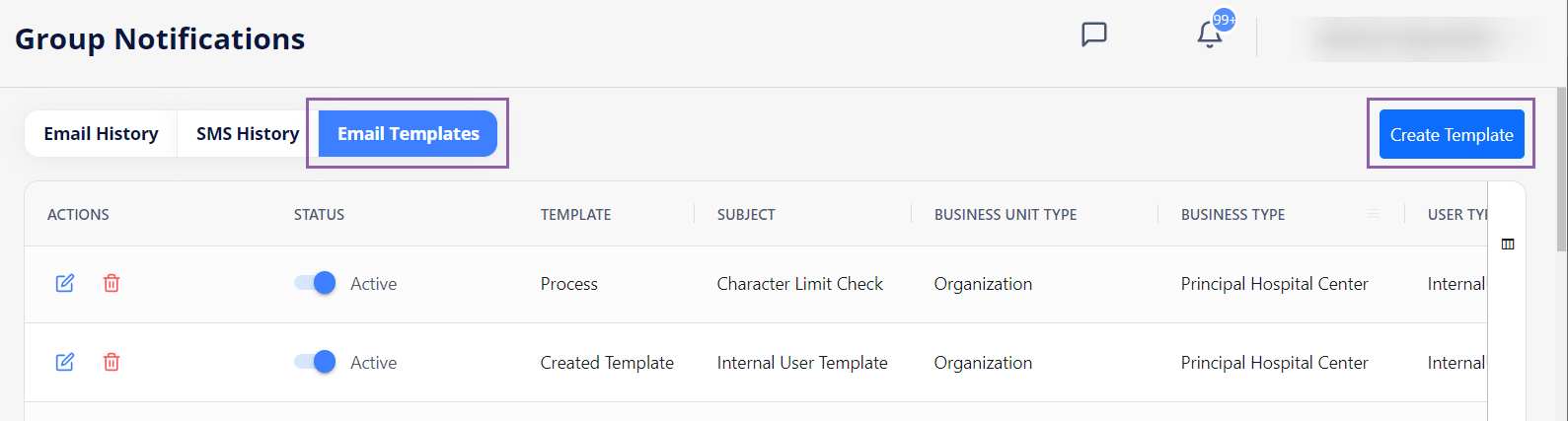Edit the Created Template row
1568x421 pixels.
point(65,362)
